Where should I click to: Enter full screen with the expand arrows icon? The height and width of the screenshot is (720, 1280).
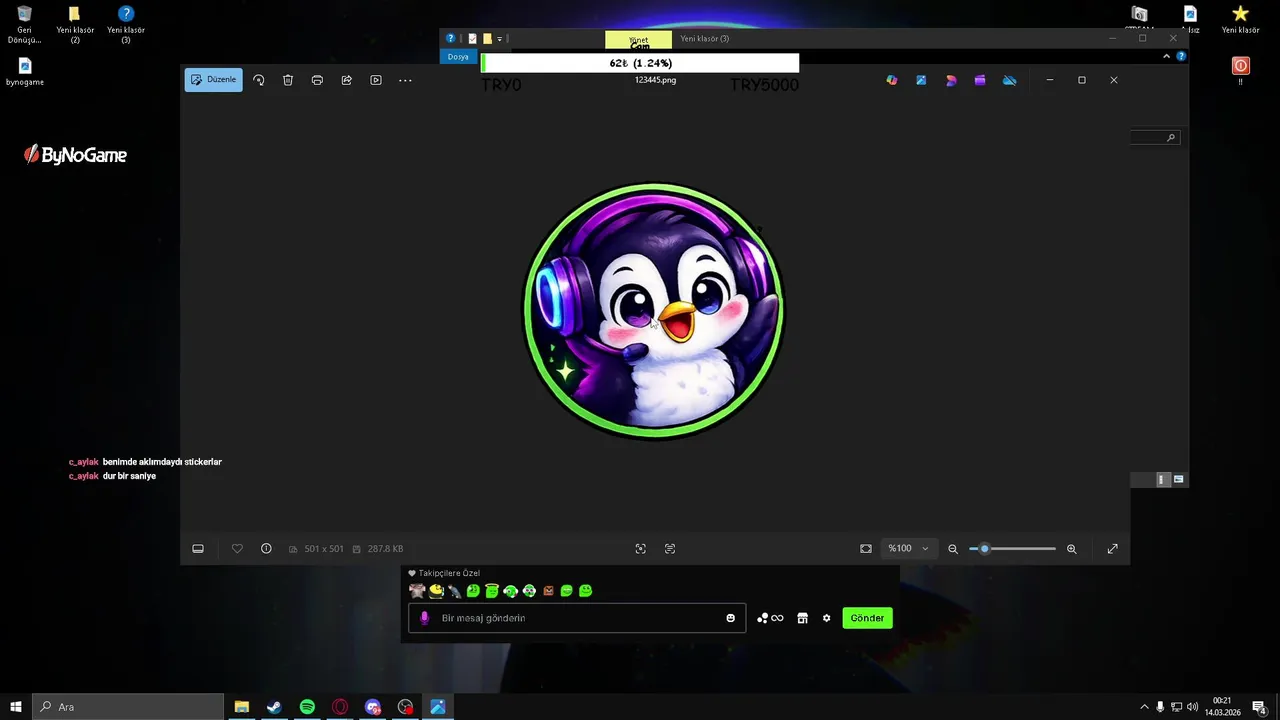[x=1112, y=549]
